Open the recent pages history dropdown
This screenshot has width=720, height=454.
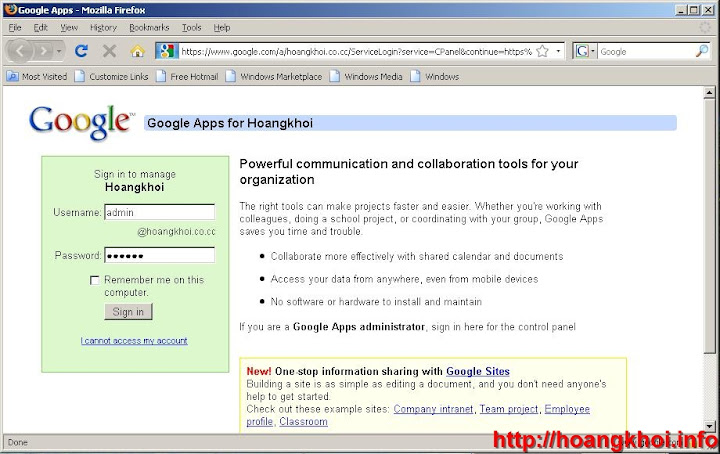(59, 51)
